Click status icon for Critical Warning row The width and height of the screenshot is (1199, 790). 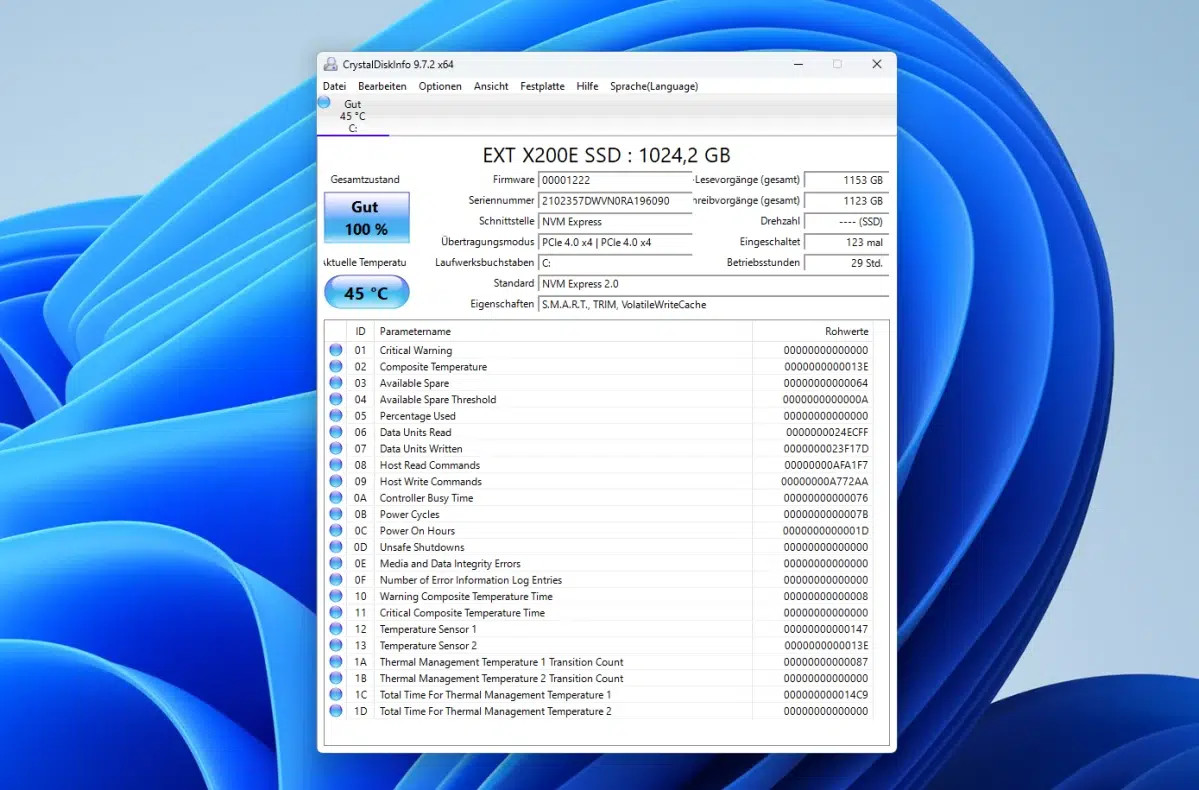tap(336, 350)
